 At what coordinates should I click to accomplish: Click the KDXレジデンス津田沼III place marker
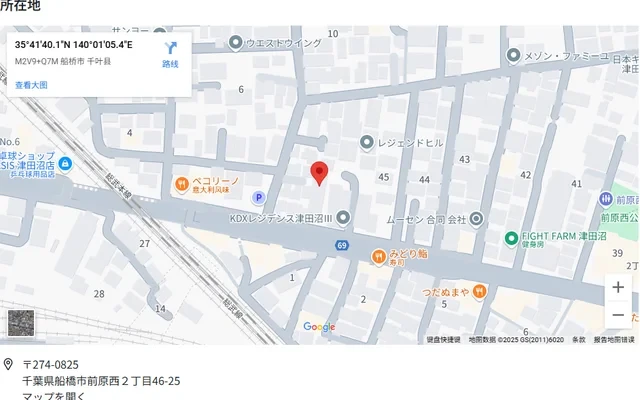coord(343,218)
